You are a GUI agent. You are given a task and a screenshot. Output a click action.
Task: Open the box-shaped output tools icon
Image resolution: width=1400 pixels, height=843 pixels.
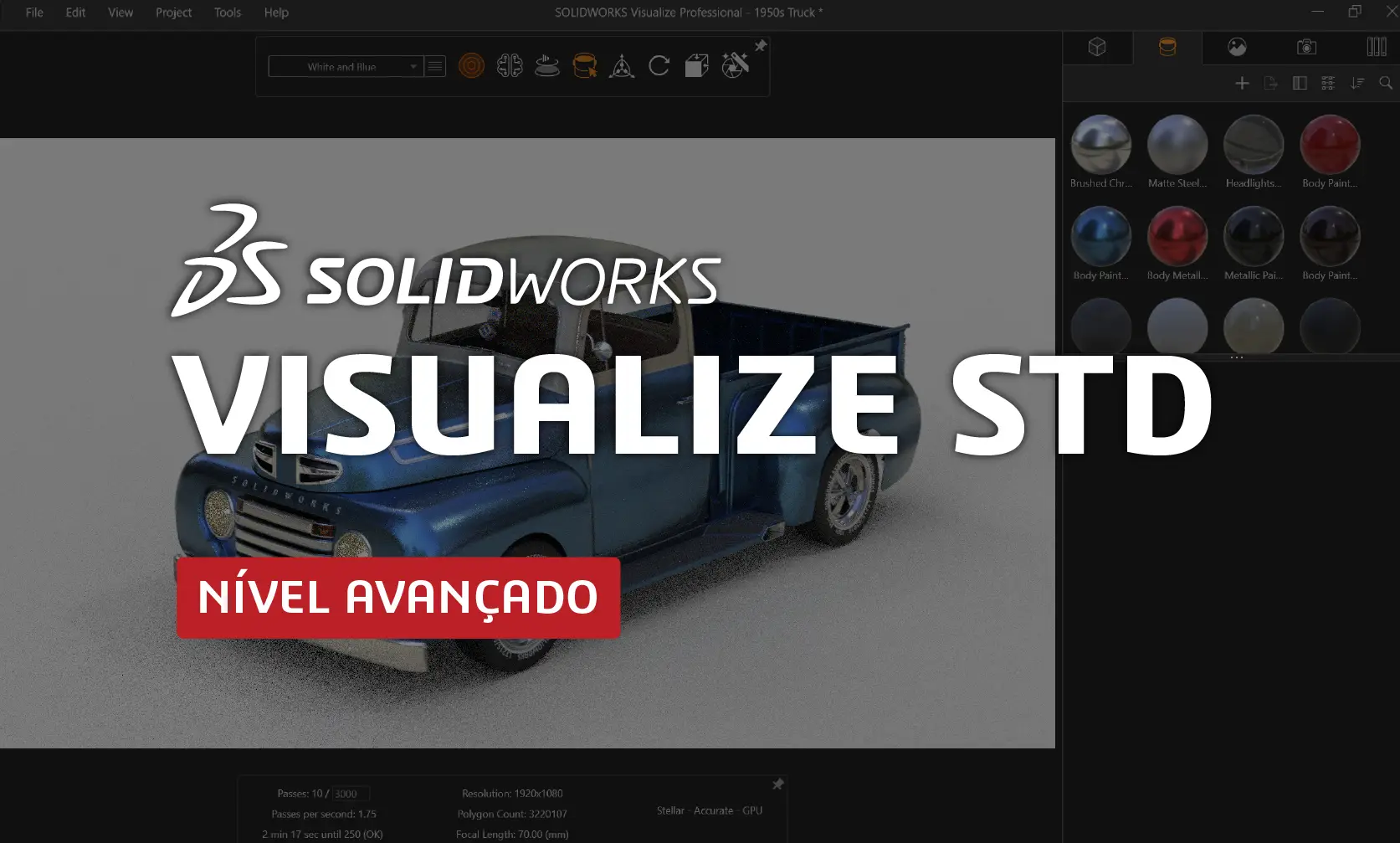696,65
